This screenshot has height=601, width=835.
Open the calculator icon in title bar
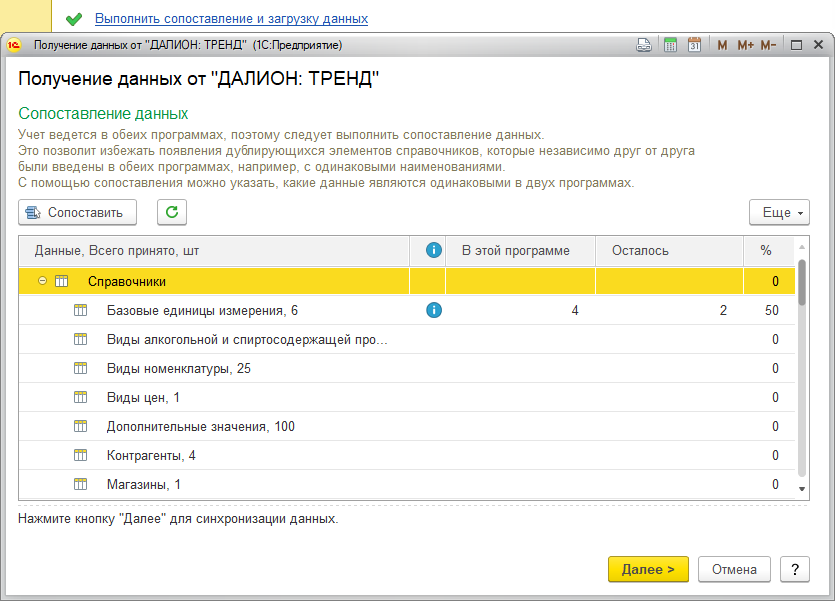(x=670, y=45)
